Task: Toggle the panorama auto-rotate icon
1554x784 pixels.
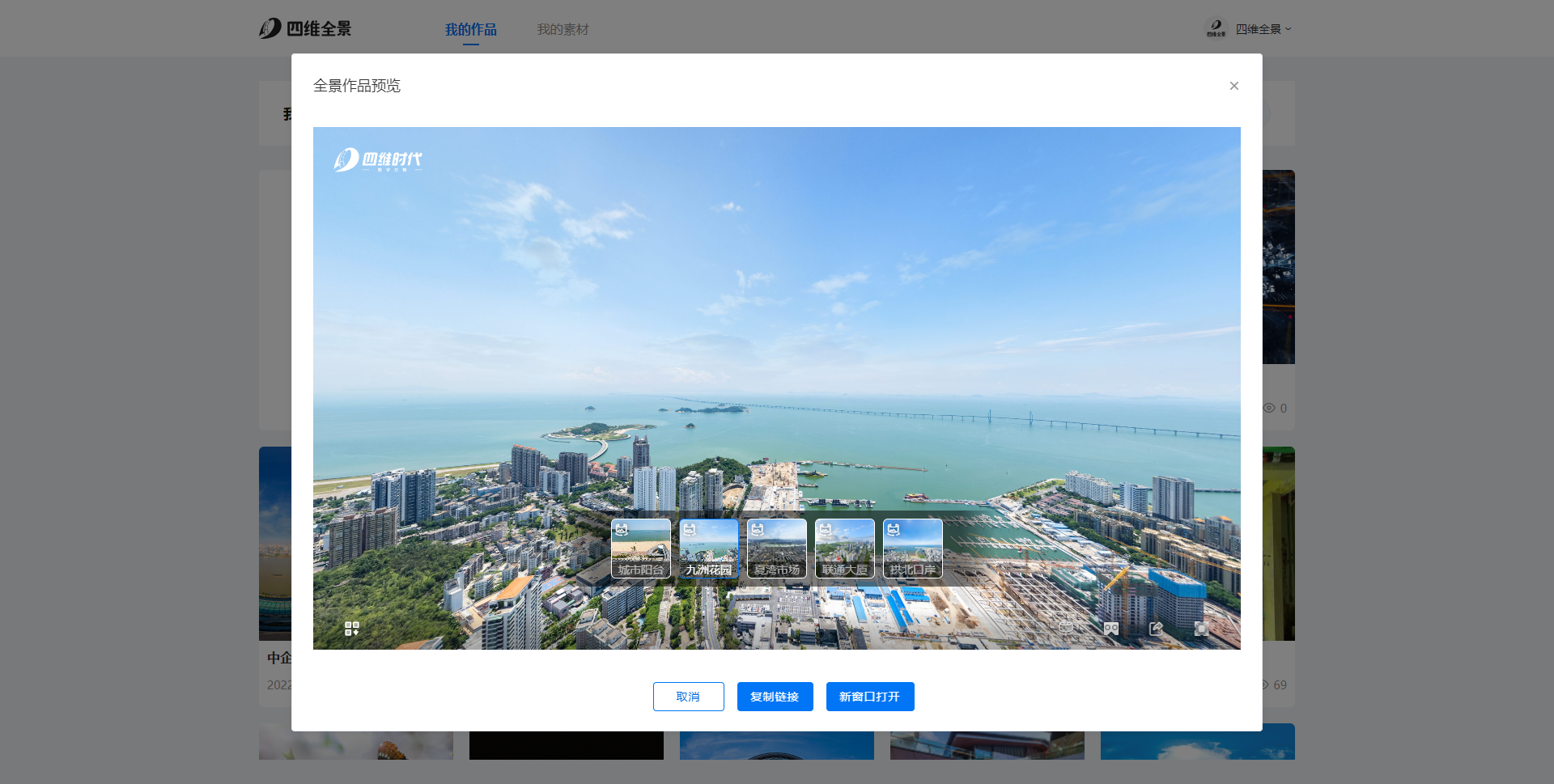Action: click(x=1066, y=629)
